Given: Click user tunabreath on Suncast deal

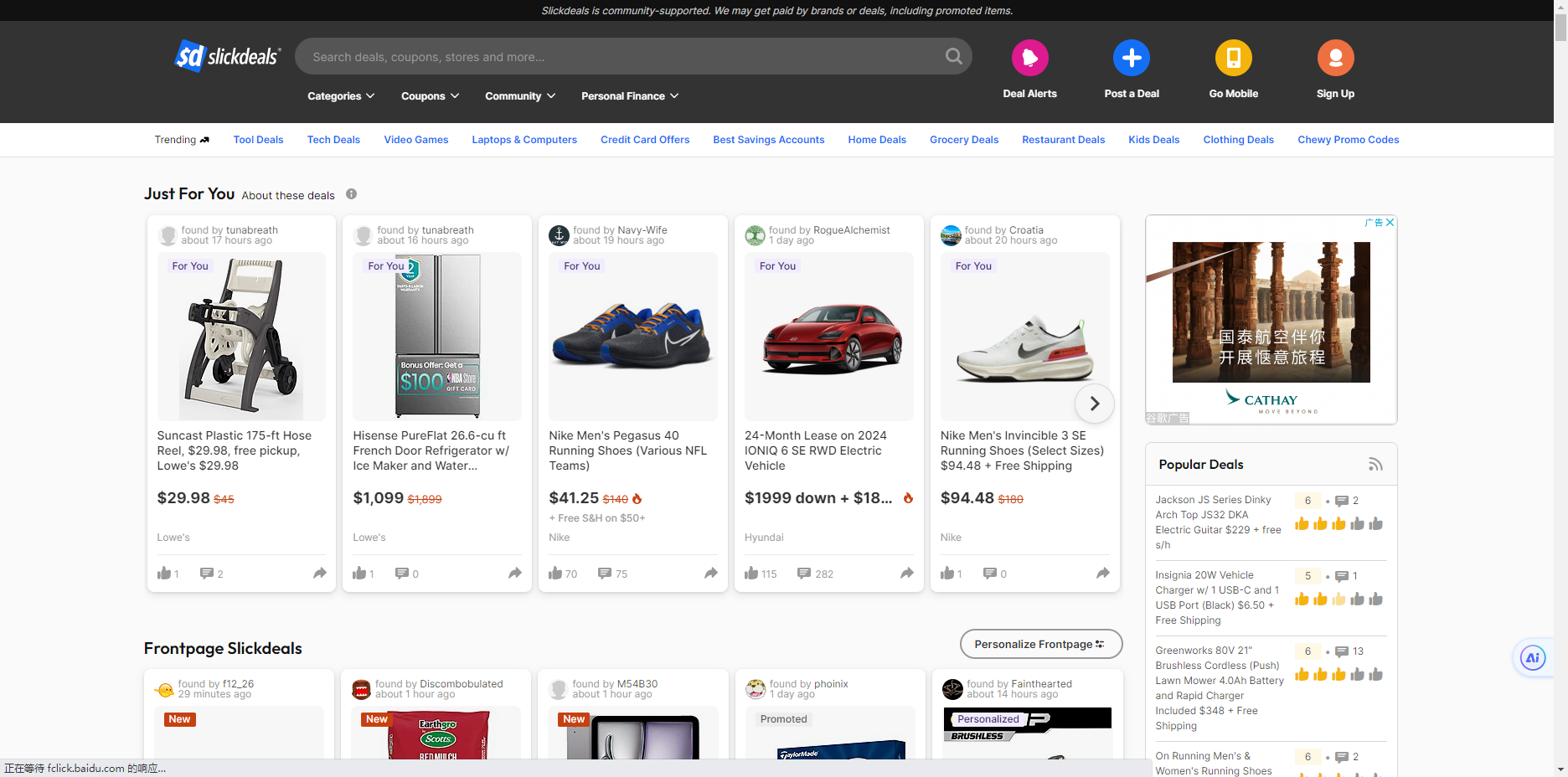Looking at the screenshot, I should [252, 230].
